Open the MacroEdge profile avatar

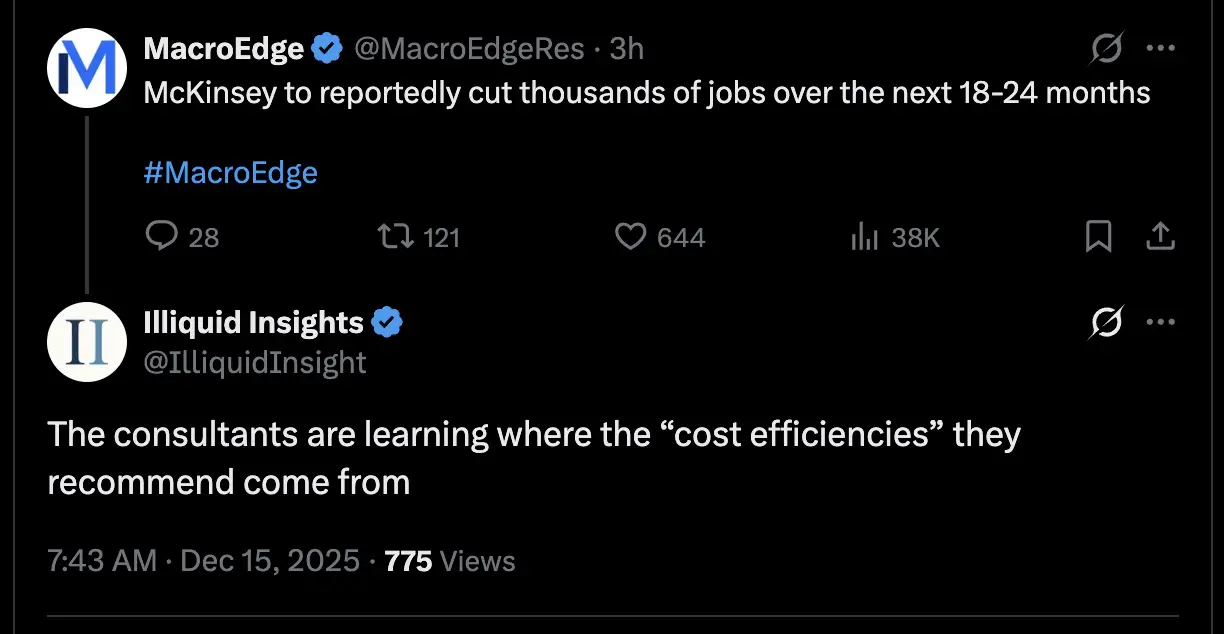click(x=87, y=69)
